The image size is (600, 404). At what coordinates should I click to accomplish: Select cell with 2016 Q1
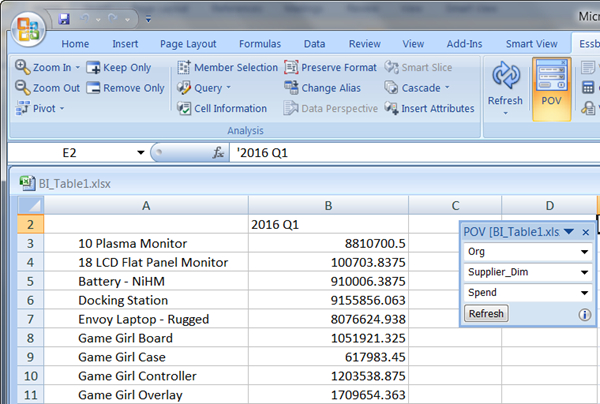[x=328, y=224]
